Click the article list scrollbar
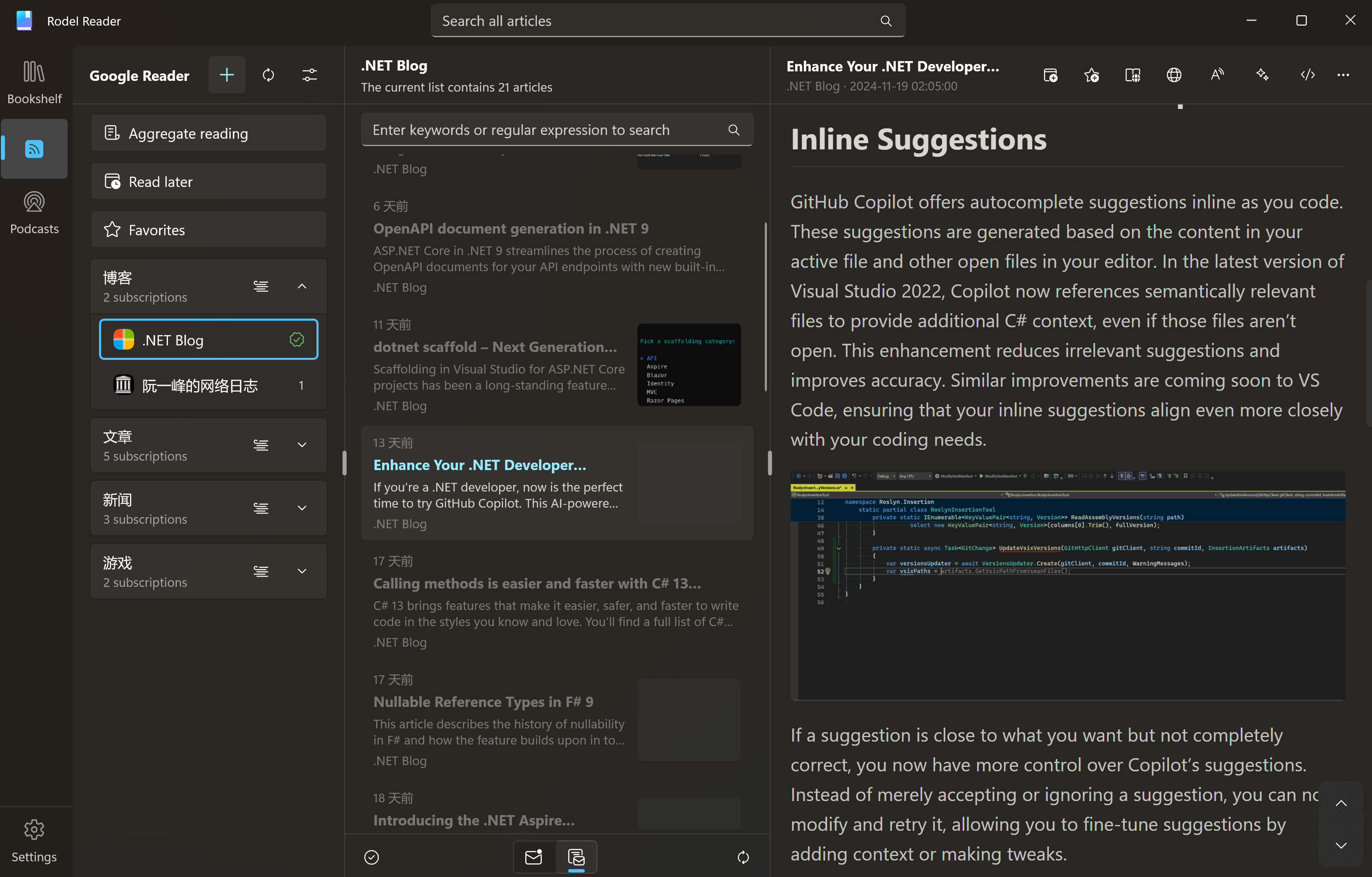This screenshot has width=1372, height=877. coord(765,307)
